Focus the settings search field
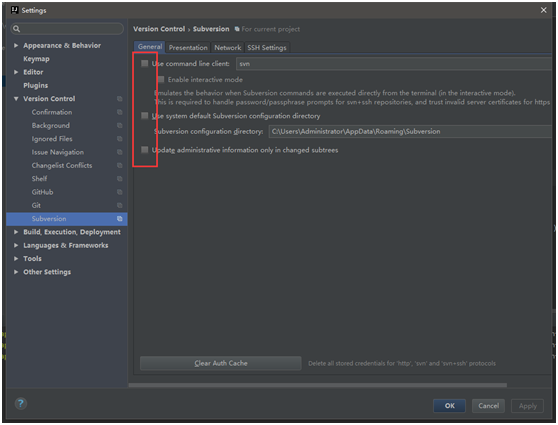 coord(67,29)
